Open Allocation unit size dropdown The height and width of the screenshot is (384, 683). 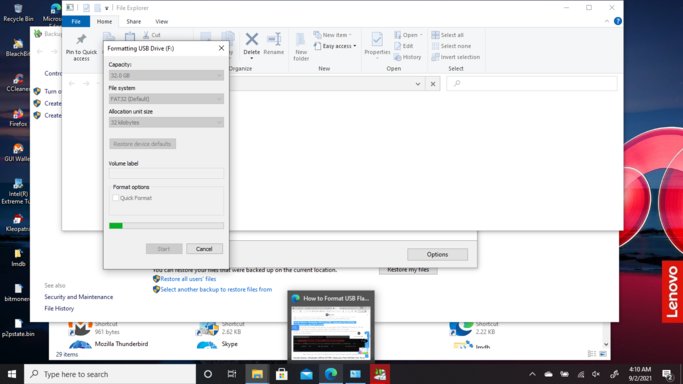click(x=166, y=122)
